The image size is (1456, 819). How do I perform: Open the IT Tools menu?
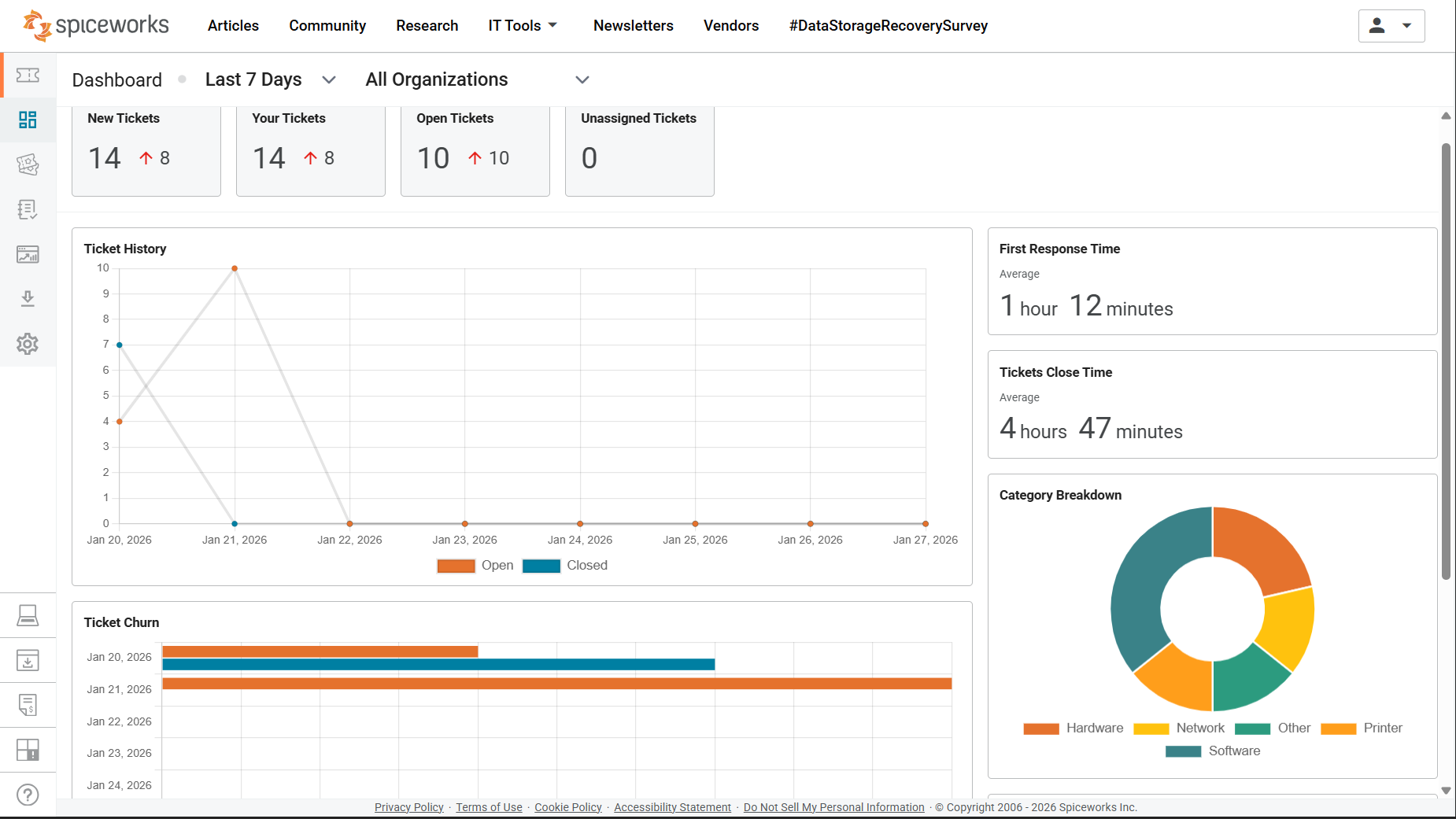coord(523,26)
